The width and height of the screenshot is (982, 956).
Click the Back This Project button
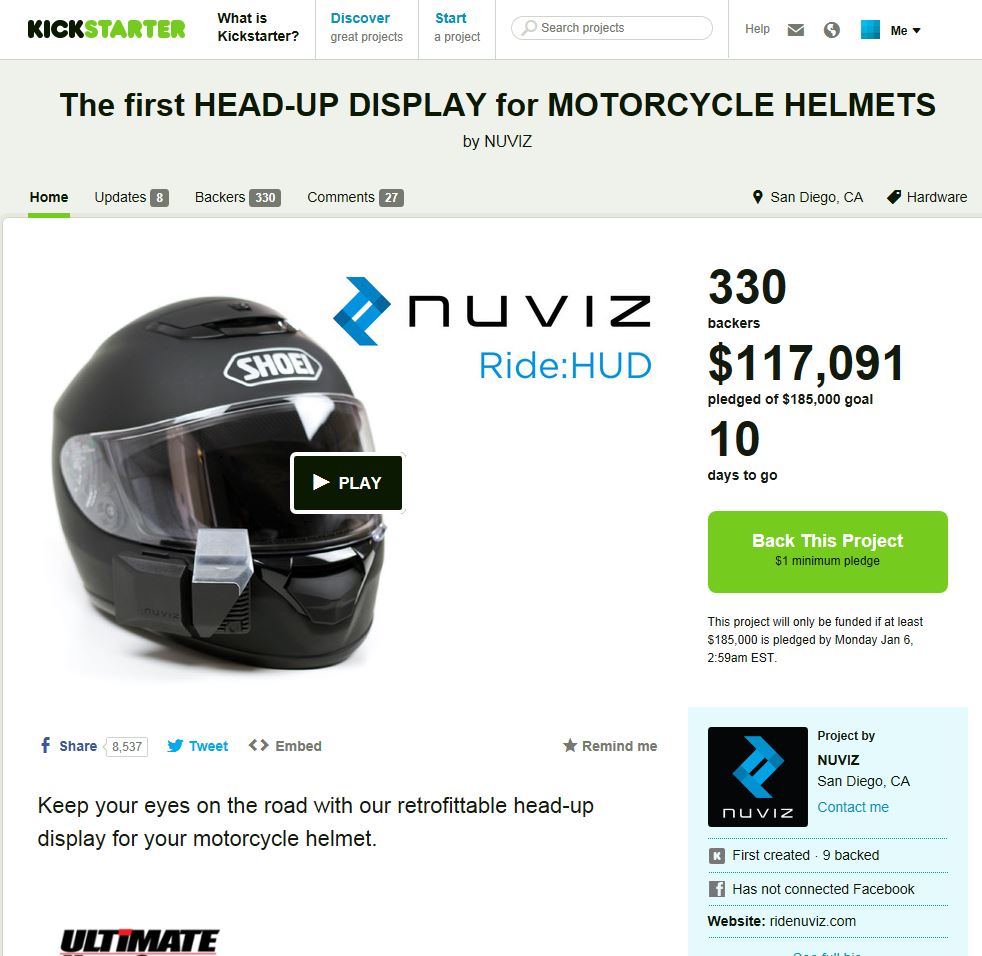click(827, 551)
